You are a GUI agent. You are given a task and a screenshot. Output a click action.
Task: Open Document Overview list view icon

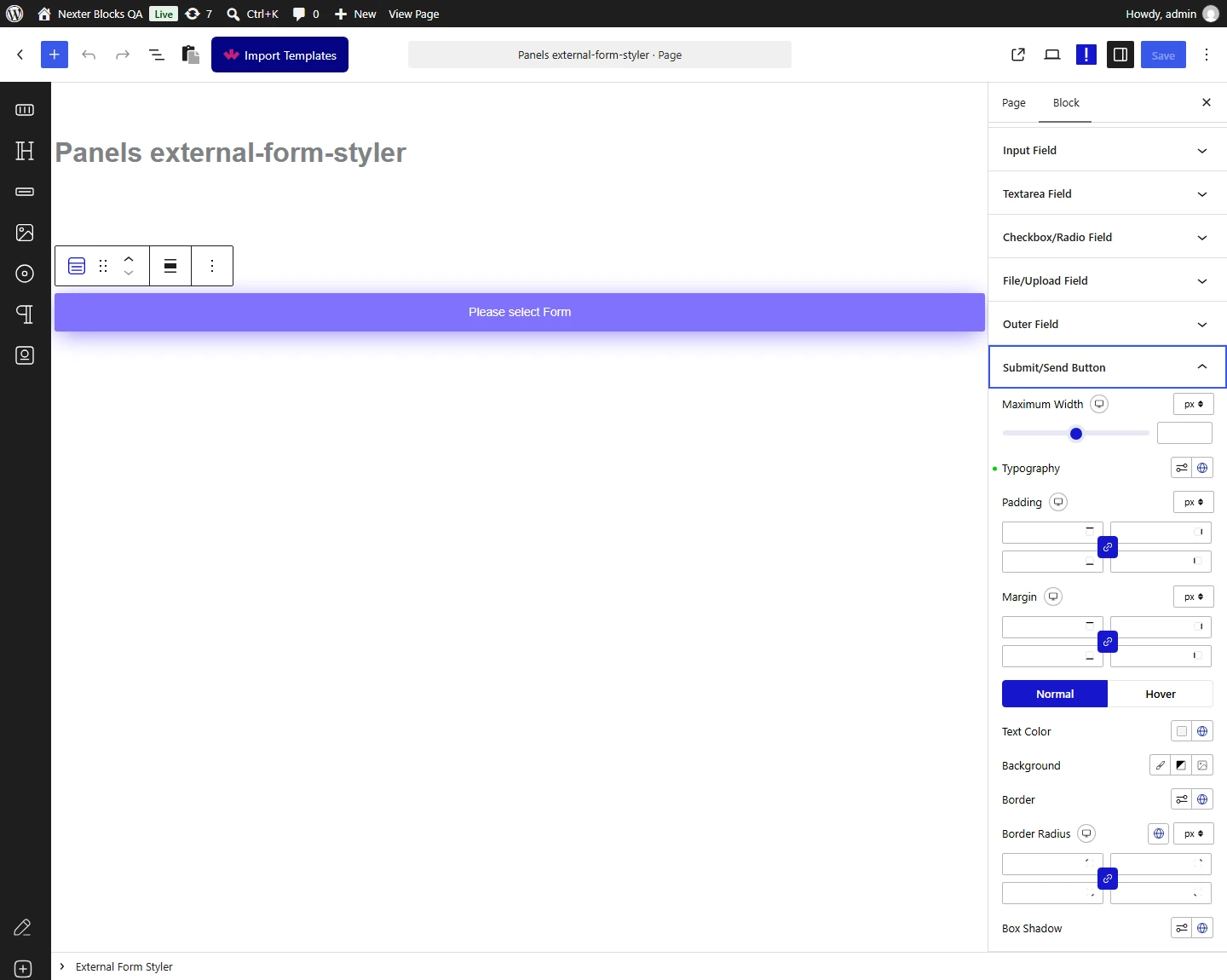pos(157,55)
